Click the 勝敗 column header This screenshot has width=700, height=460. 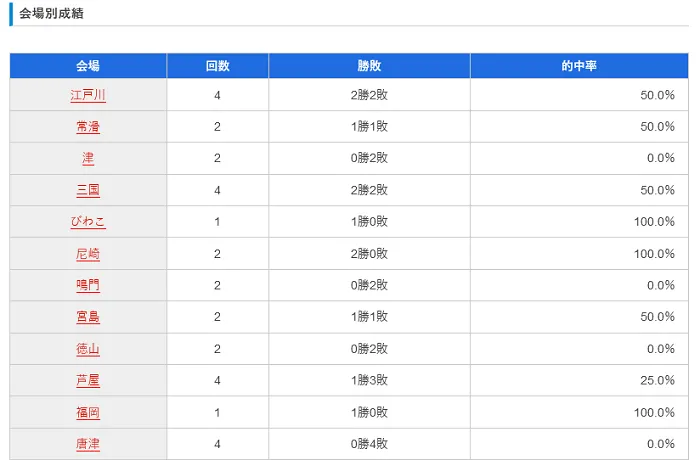[369, 66]
